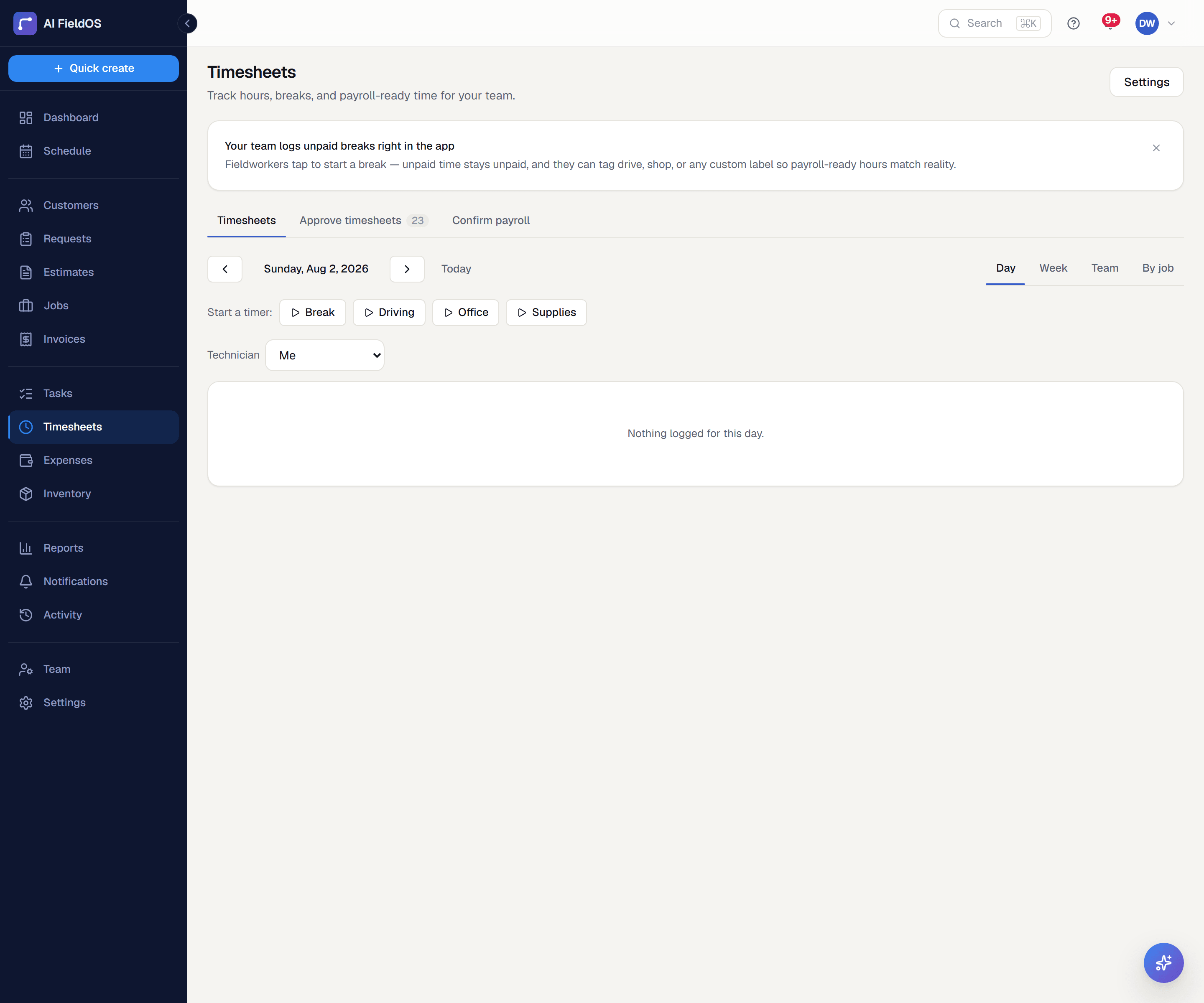The height and width of the screenshot is (1003, 1204).
Task: Go to next day arrow
Action: [x=407, y=269]
